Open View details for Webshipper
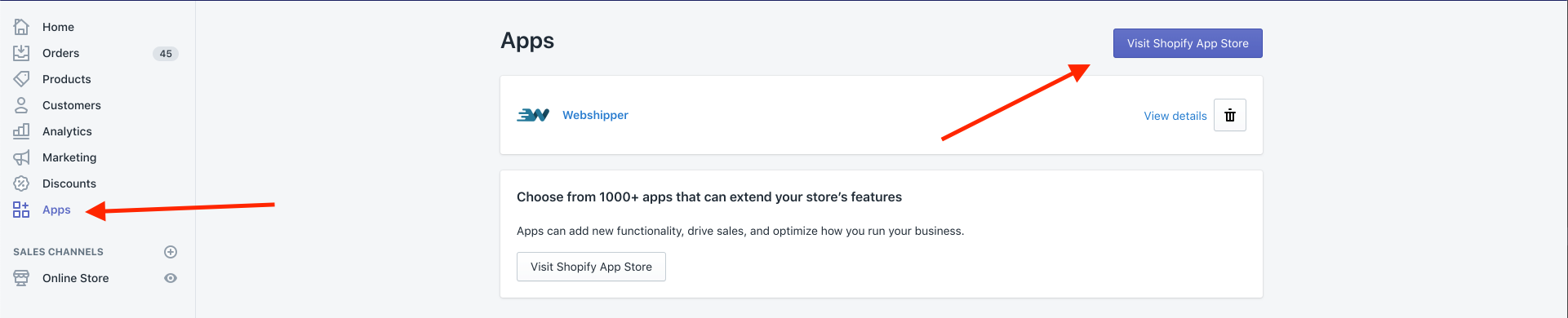1568x318 pixels. tap(1175, 116)
